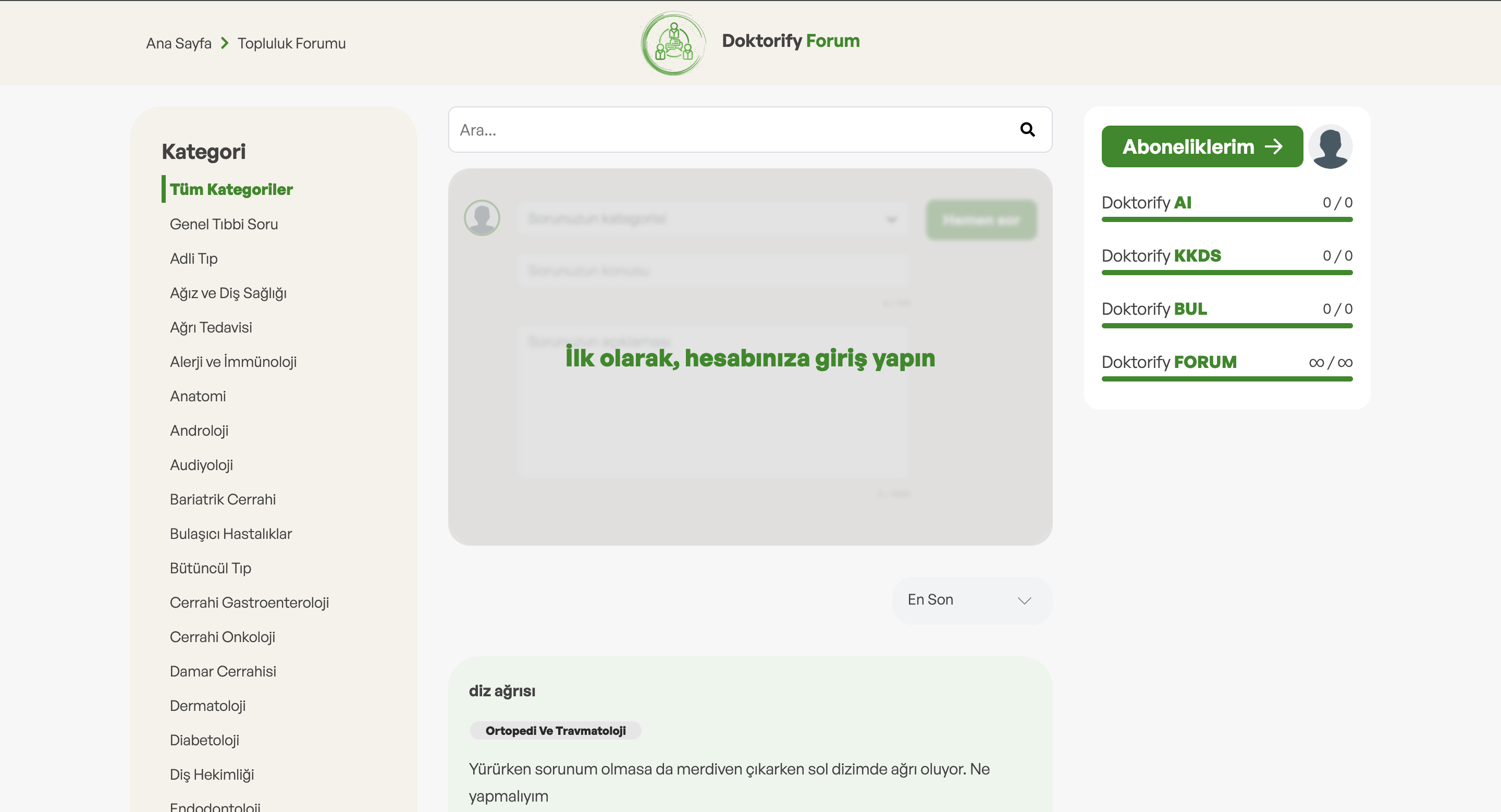Open the Ağız ve Diş Sağlığı category
The image size is (1501, 812).
[228, 293]
